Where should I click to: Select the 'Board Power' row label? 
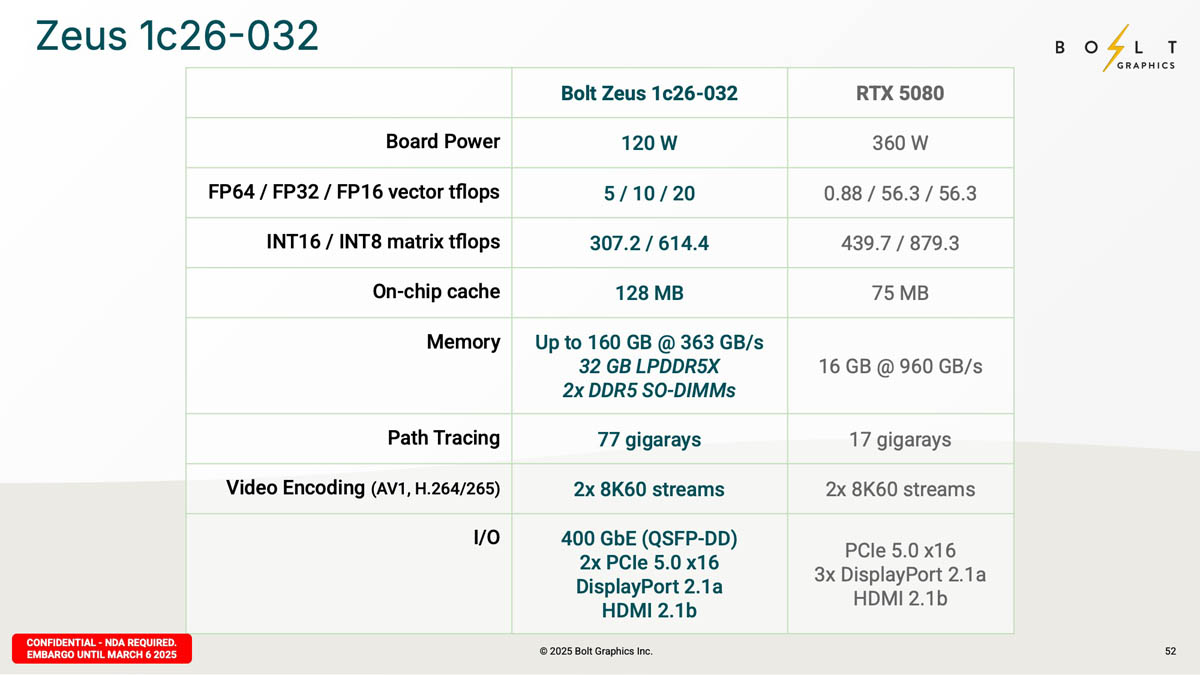click(x=443, y=141)
